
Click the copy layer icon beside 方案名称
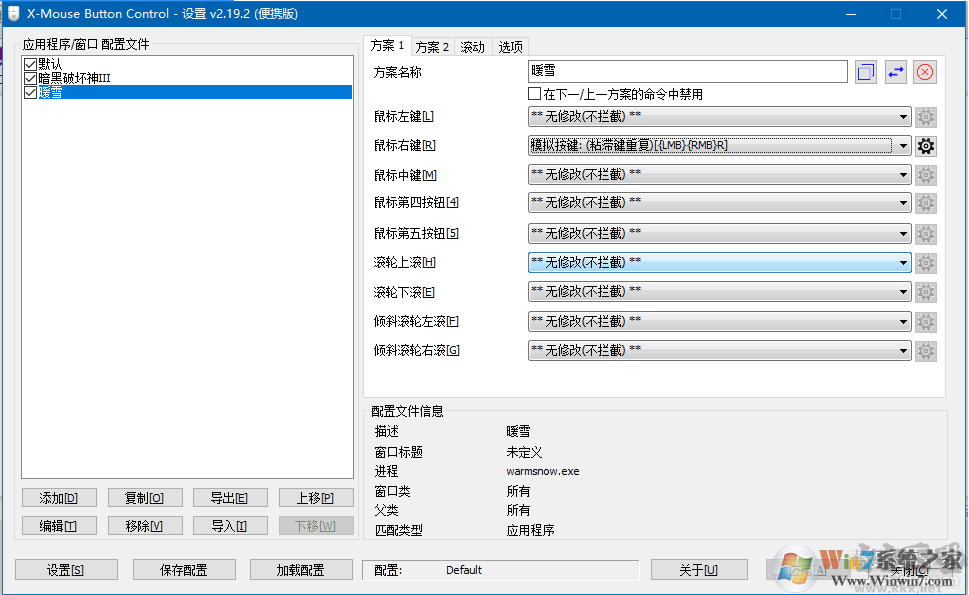[865, 71]
